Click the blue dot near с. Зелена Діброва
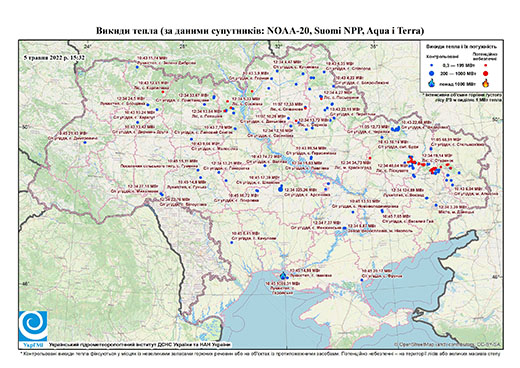The width and height of the screenshot is (520, 368). [137, 67]
